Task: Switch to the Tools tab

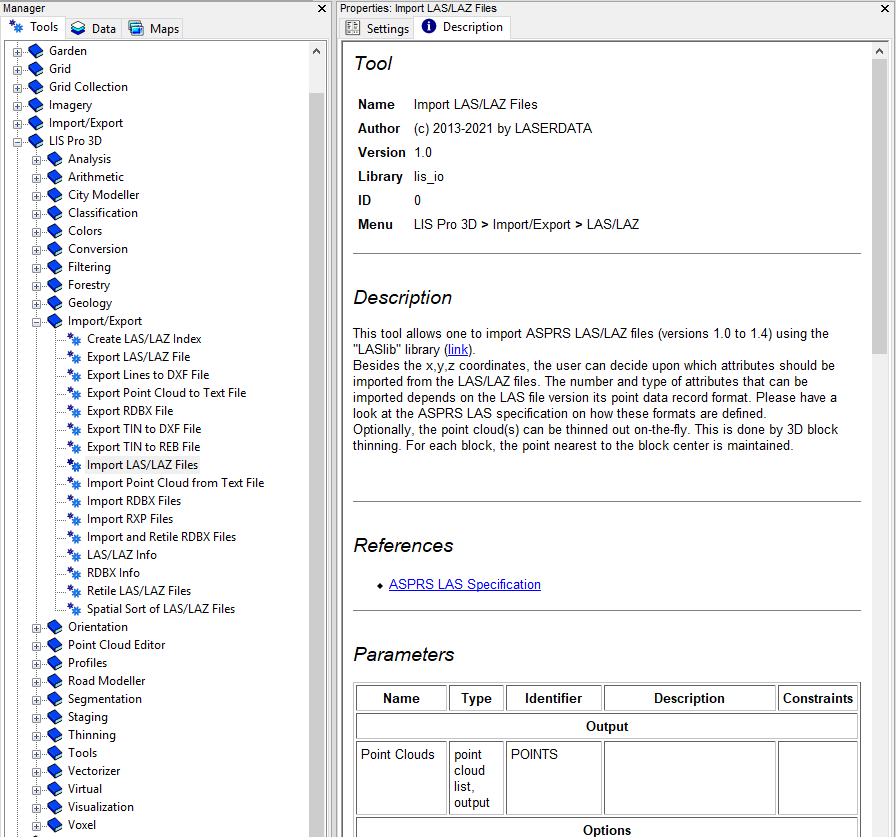Action: (x=33, y=27)
